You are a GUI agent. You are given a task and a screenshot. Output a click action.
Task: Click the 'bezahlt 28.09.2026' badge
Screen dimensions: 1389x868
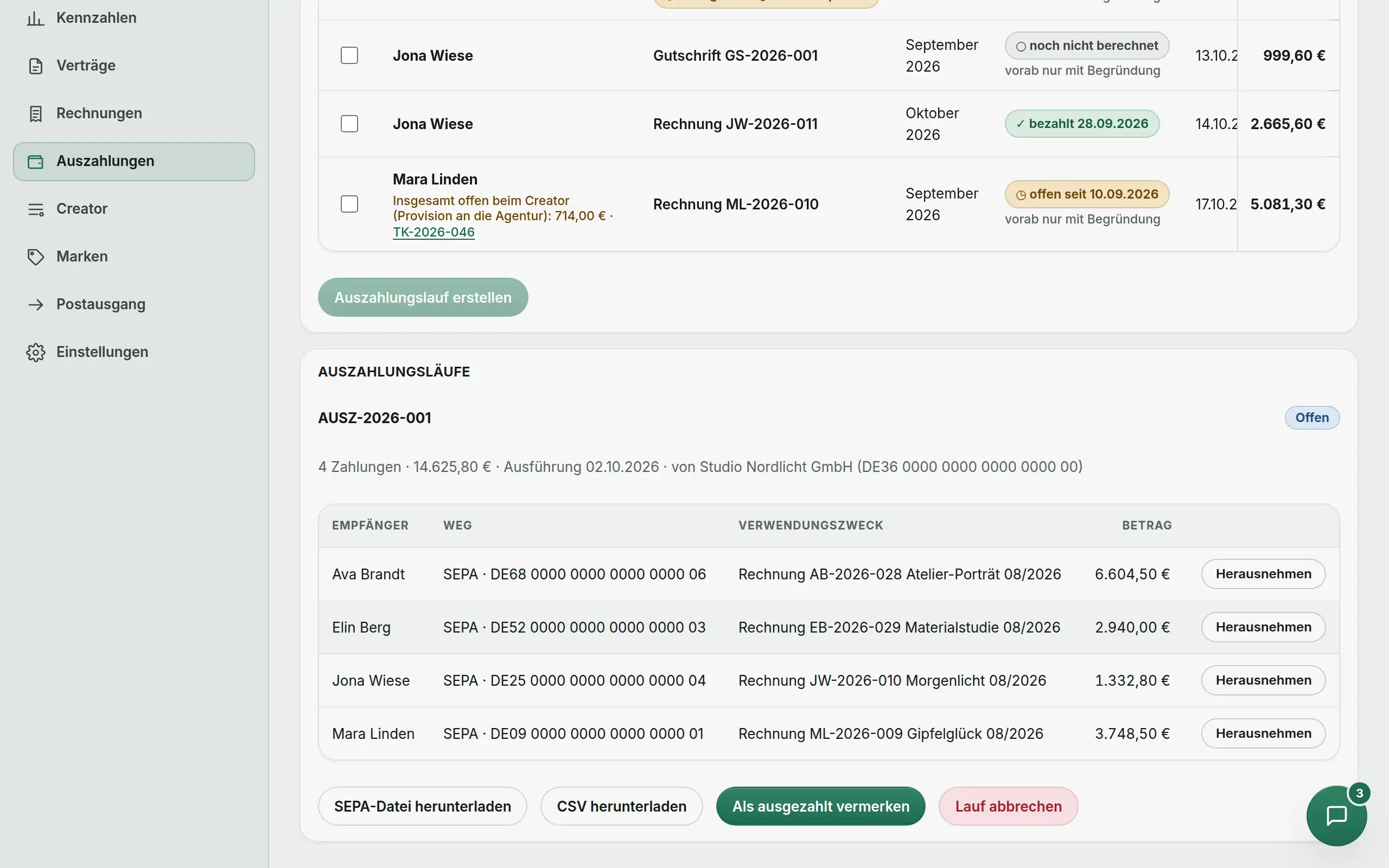(1082, 124)
